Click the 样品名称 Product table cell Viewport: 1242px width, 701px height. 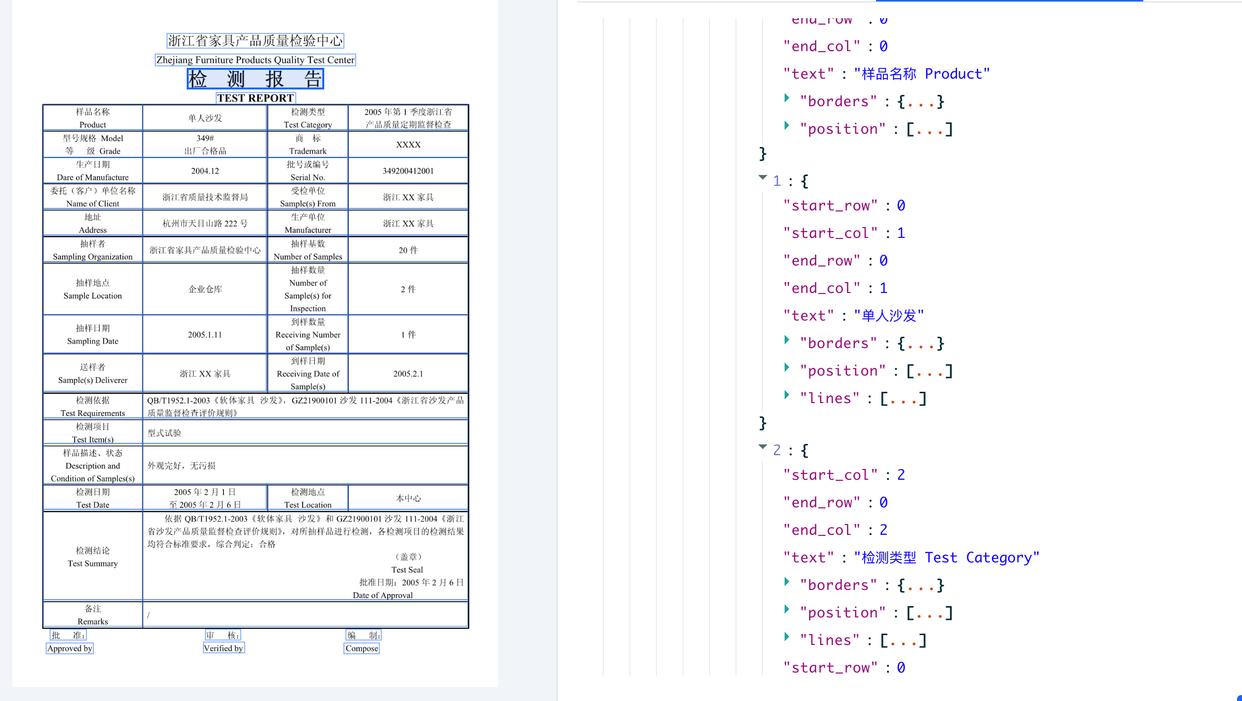[93, 118]
